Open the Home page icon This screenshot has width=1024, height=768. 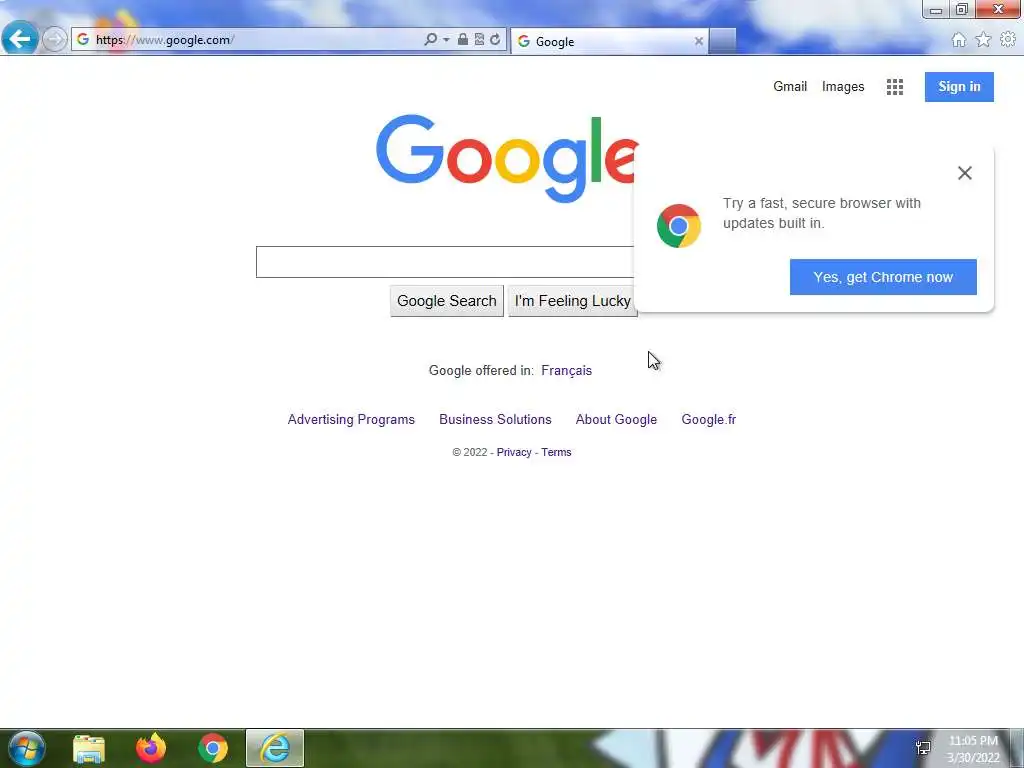958,40
